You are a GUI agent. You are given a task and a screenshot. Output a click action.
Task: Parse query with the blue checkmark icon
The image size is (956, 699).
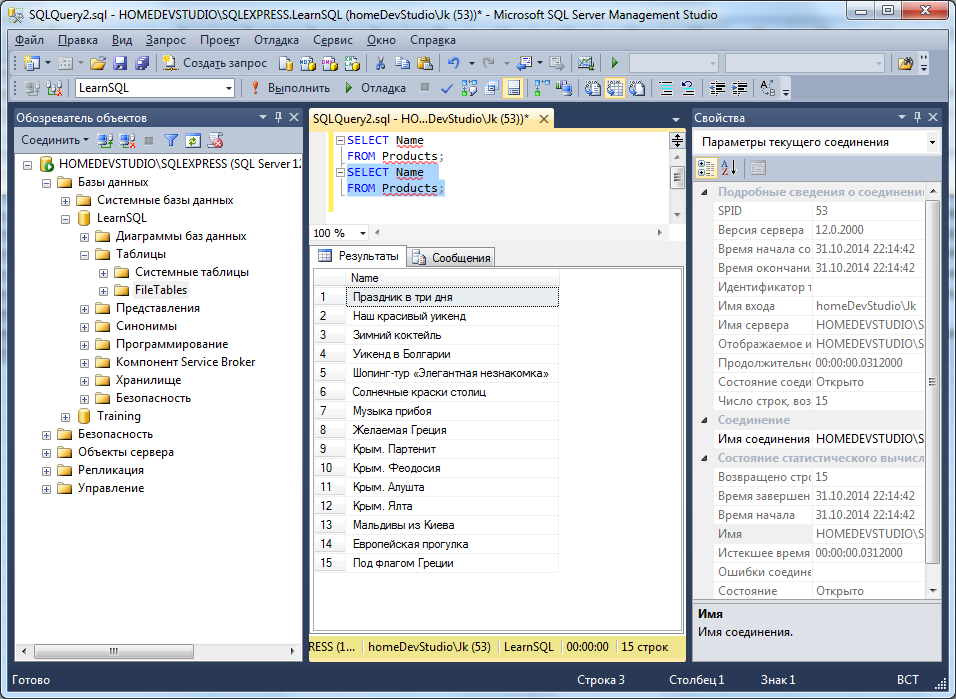coord(447,88)
